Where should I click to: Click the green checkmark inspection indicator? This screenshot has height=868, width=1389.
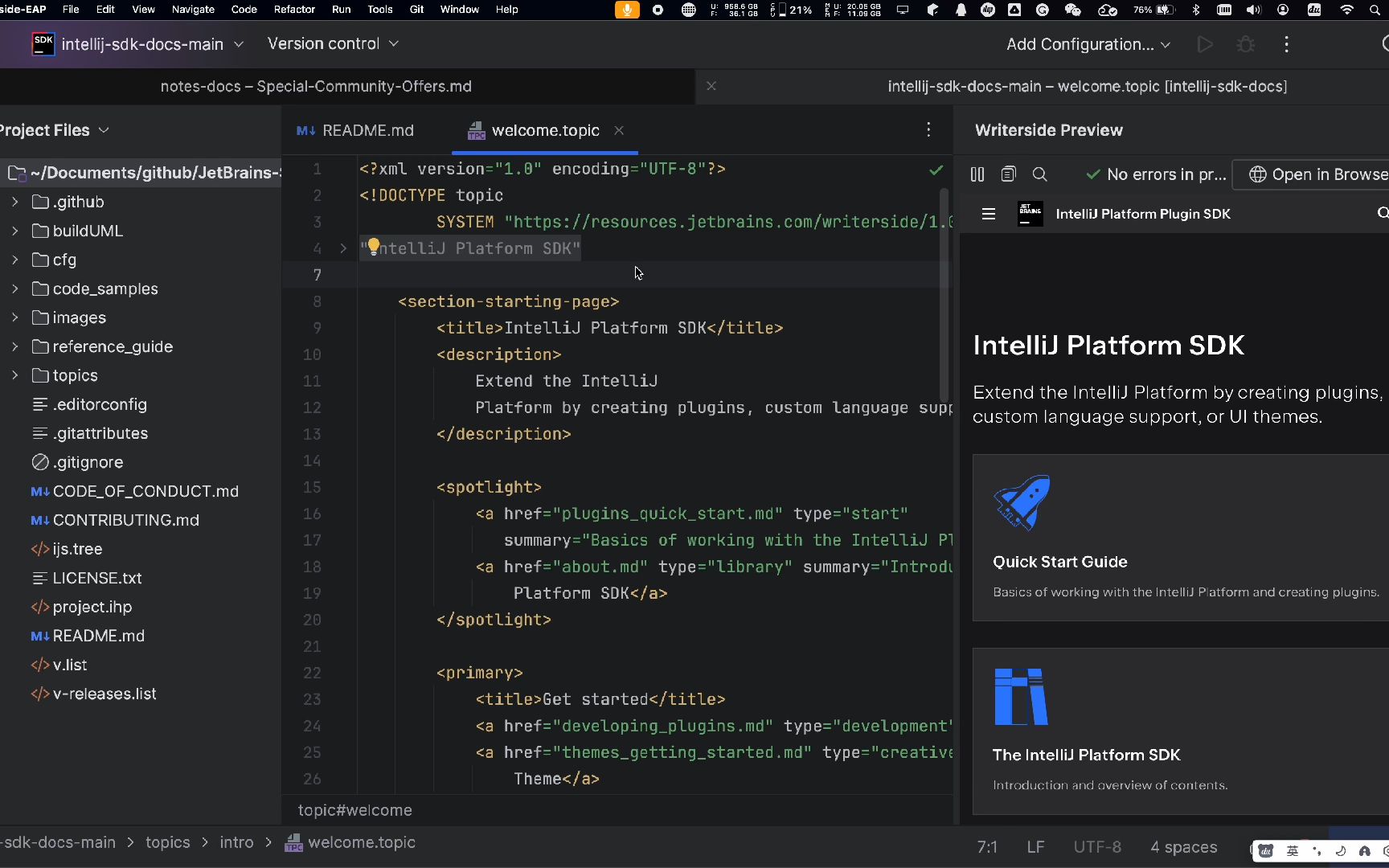coord(936,170)
